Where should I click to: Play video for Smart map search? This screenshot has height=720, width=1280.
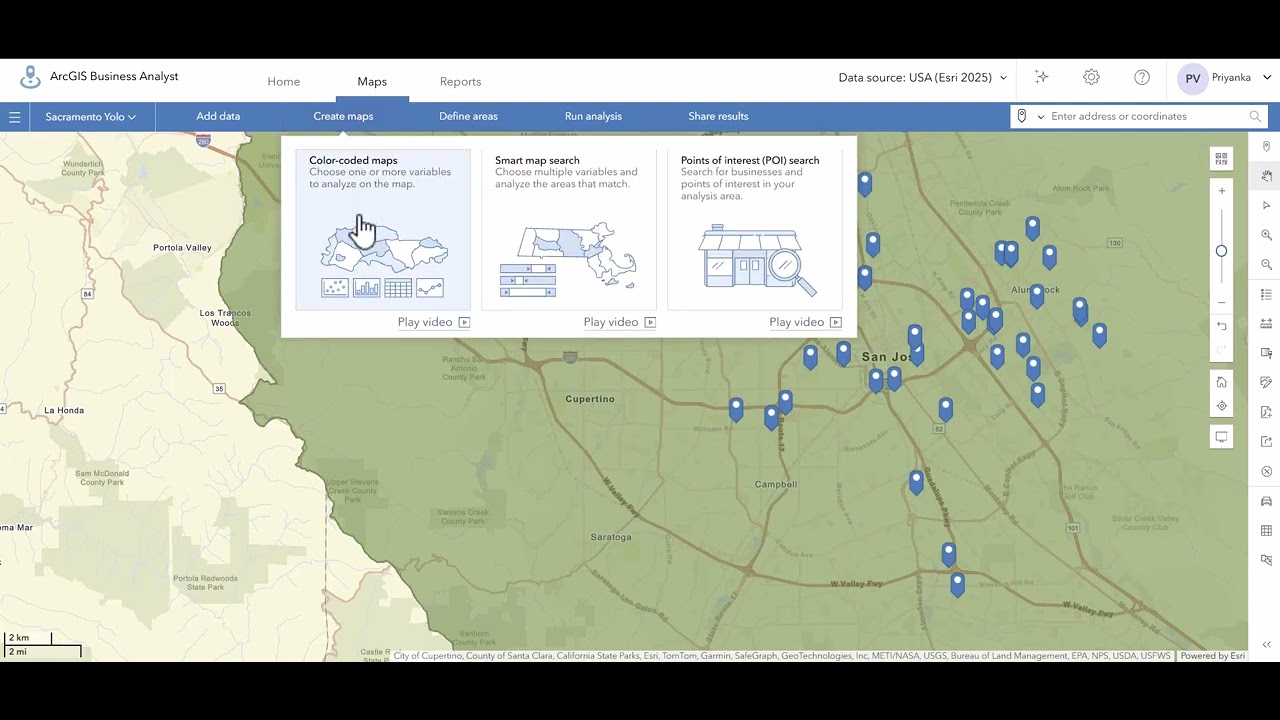pos(620,322)
